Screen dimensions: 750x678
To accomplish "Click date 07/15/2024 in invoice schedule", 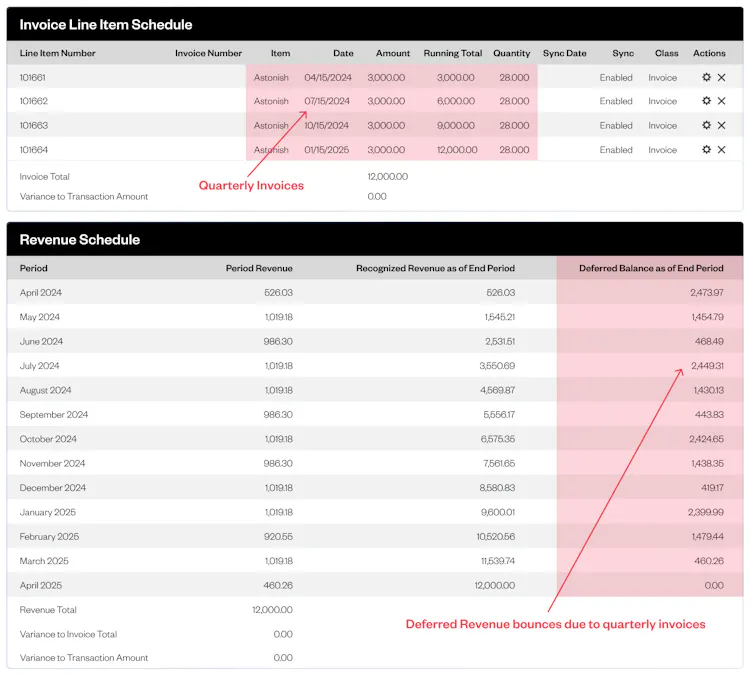I will click(x=327, y=101).
